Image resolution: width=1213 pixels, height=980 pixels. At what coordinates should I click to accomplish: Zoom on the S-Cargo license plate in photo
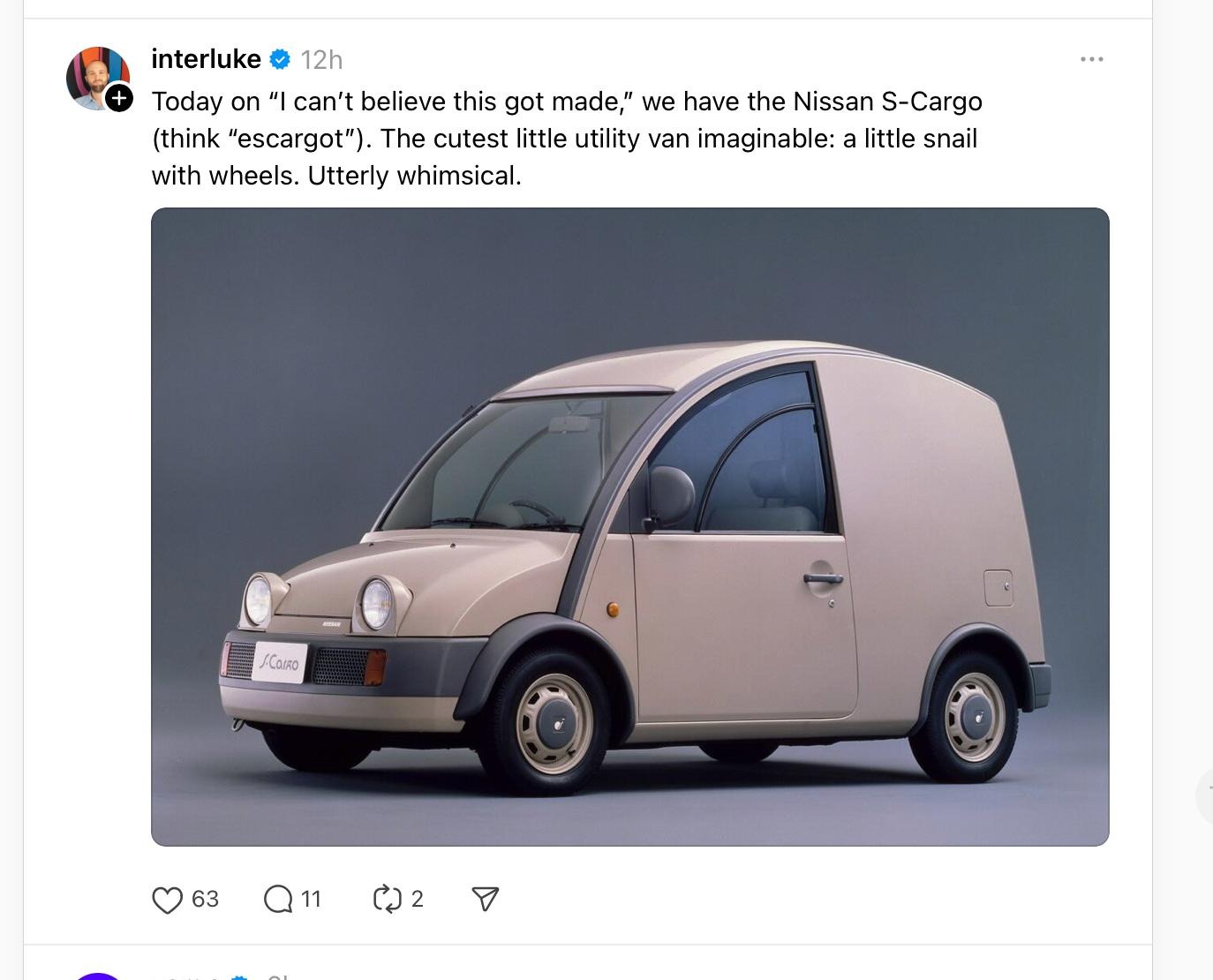280,662
